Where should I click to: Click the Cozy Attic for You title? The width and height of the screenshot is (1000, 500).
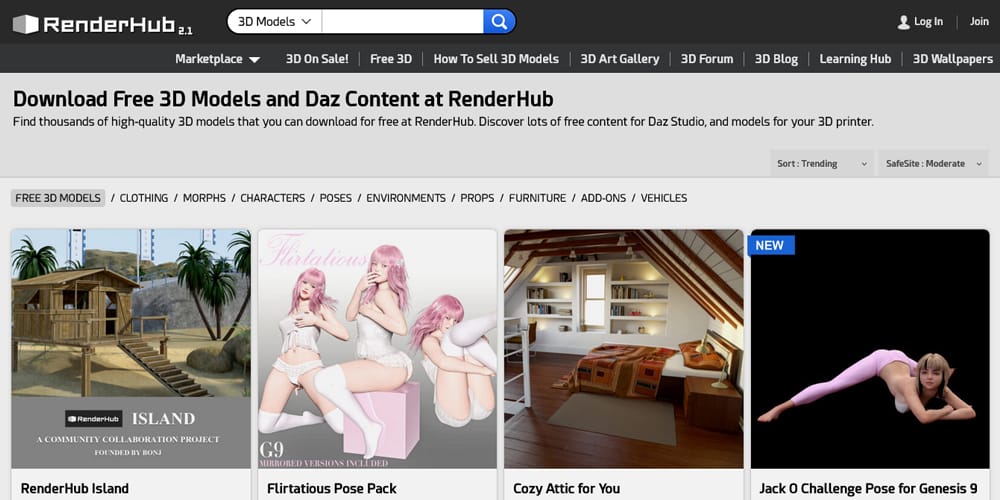566,489
